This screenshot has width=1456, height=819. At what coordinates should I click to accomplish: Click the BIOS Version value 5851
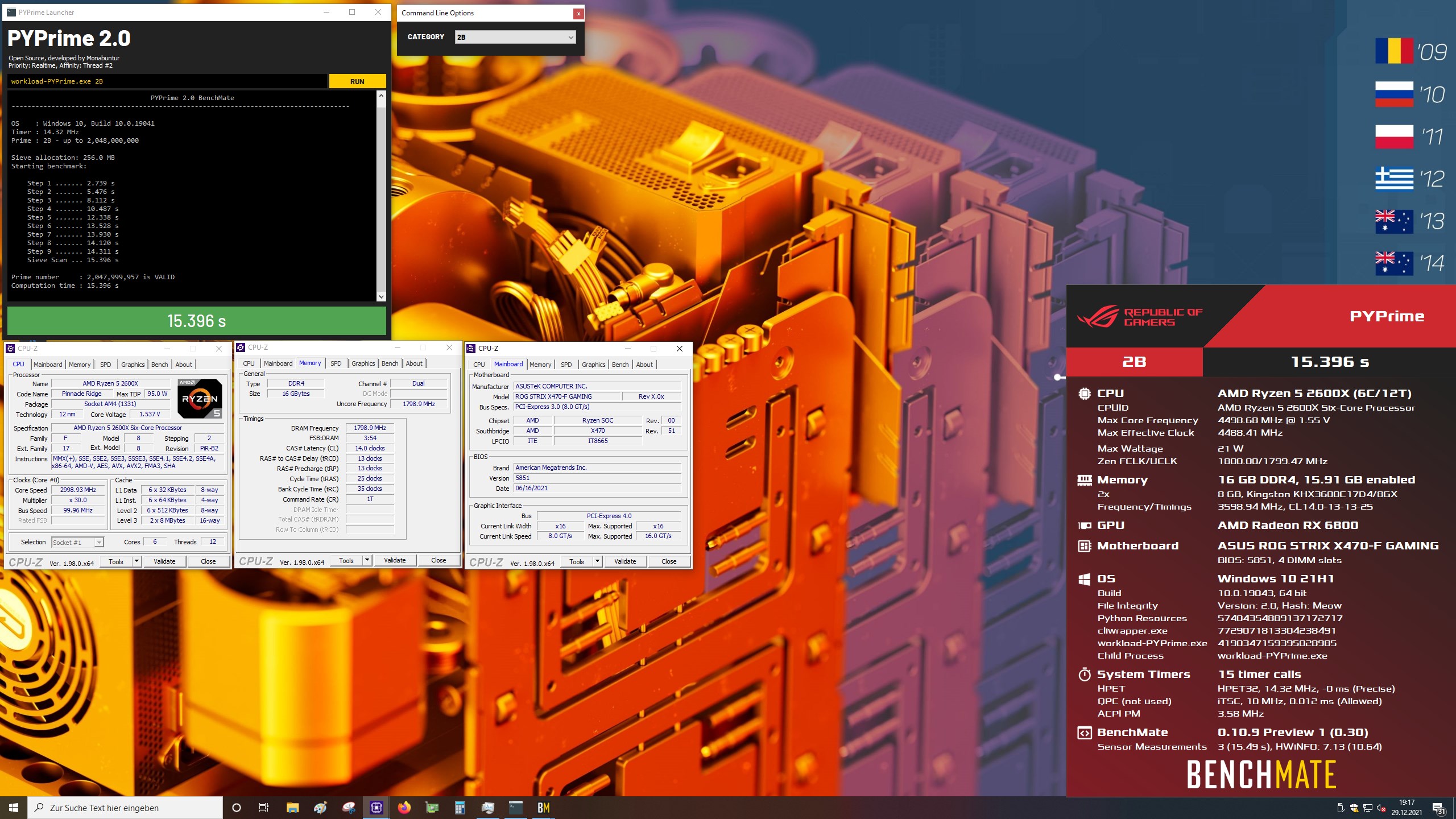click(597, 478)
